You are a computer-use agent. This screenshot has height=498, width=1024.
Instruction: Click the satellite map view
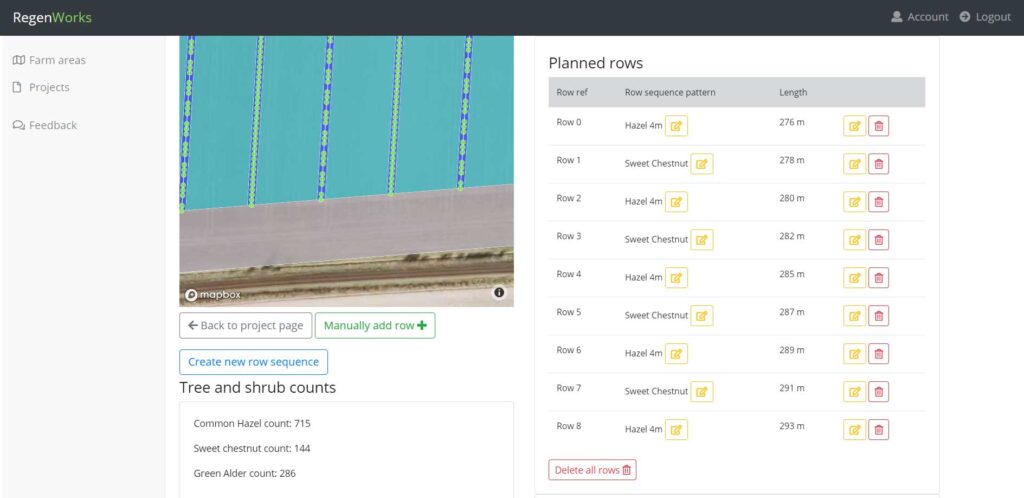click(347, 171)
